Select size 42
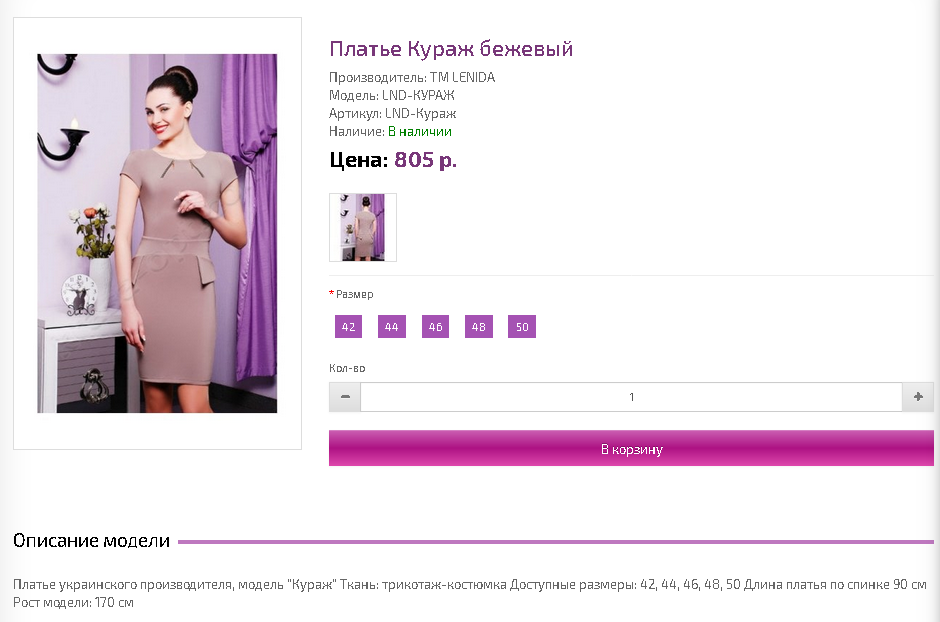Viewport: 940px width, 622px height. coord(348,327)
